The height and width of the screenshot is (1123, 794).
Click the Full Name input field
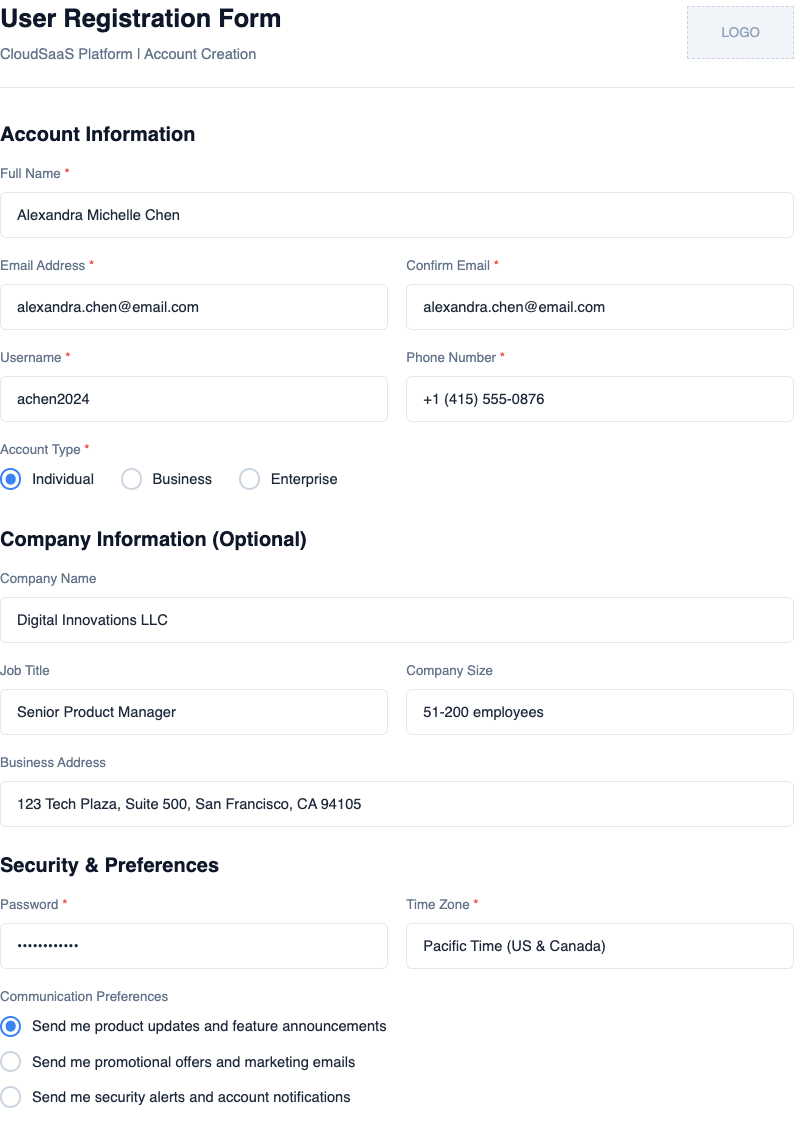pos(396,214)
